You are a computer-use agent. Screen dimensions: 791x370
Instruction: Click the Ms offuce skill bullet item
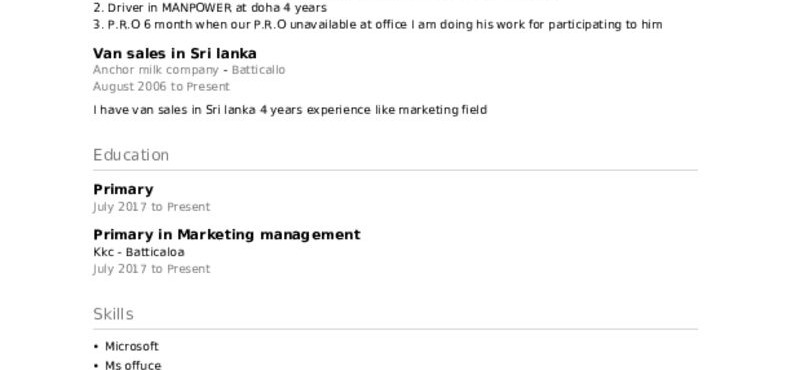point(133,365)
